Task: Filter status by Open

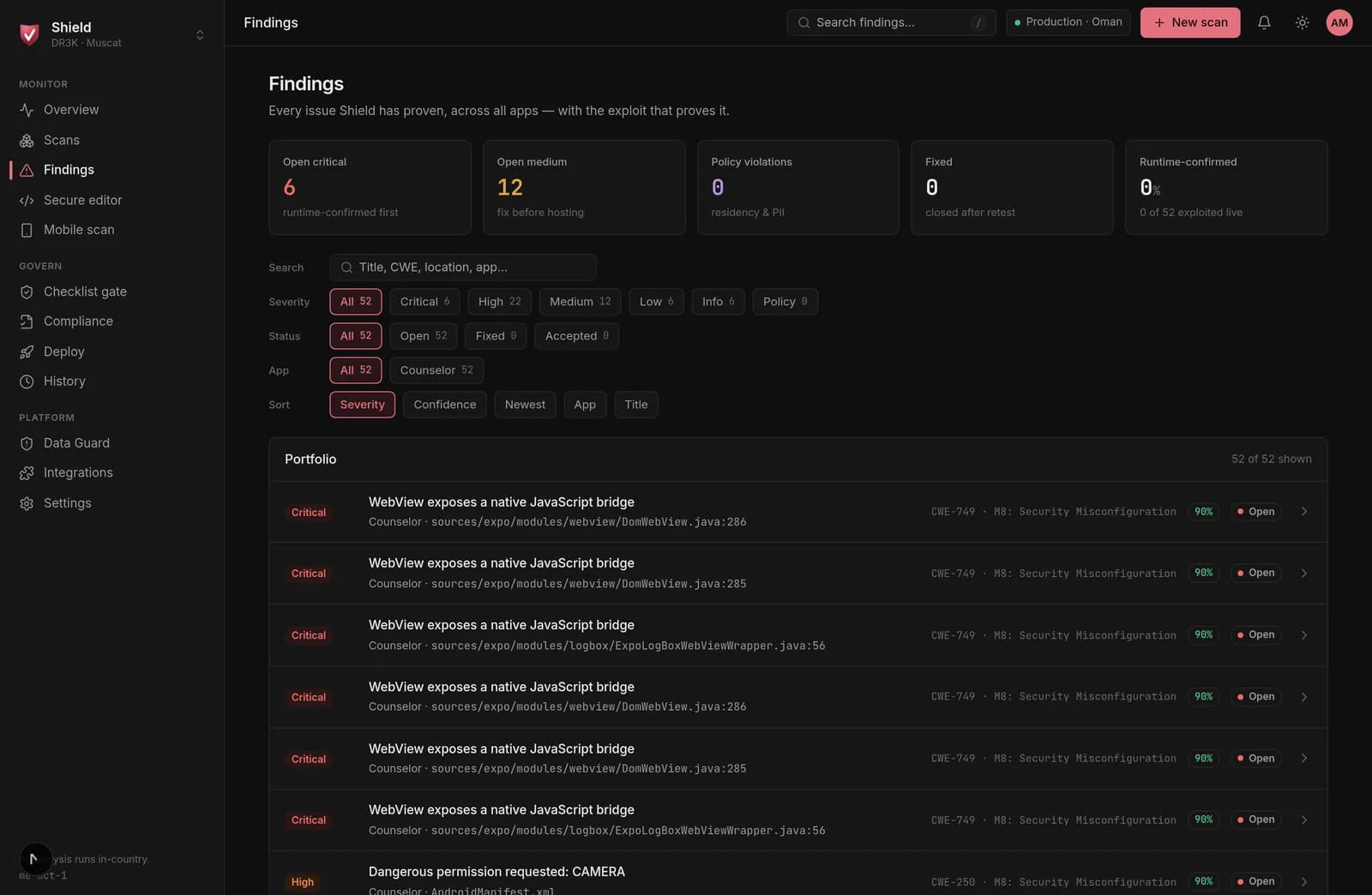Action: pyautogui.click(x=423, y=336)
